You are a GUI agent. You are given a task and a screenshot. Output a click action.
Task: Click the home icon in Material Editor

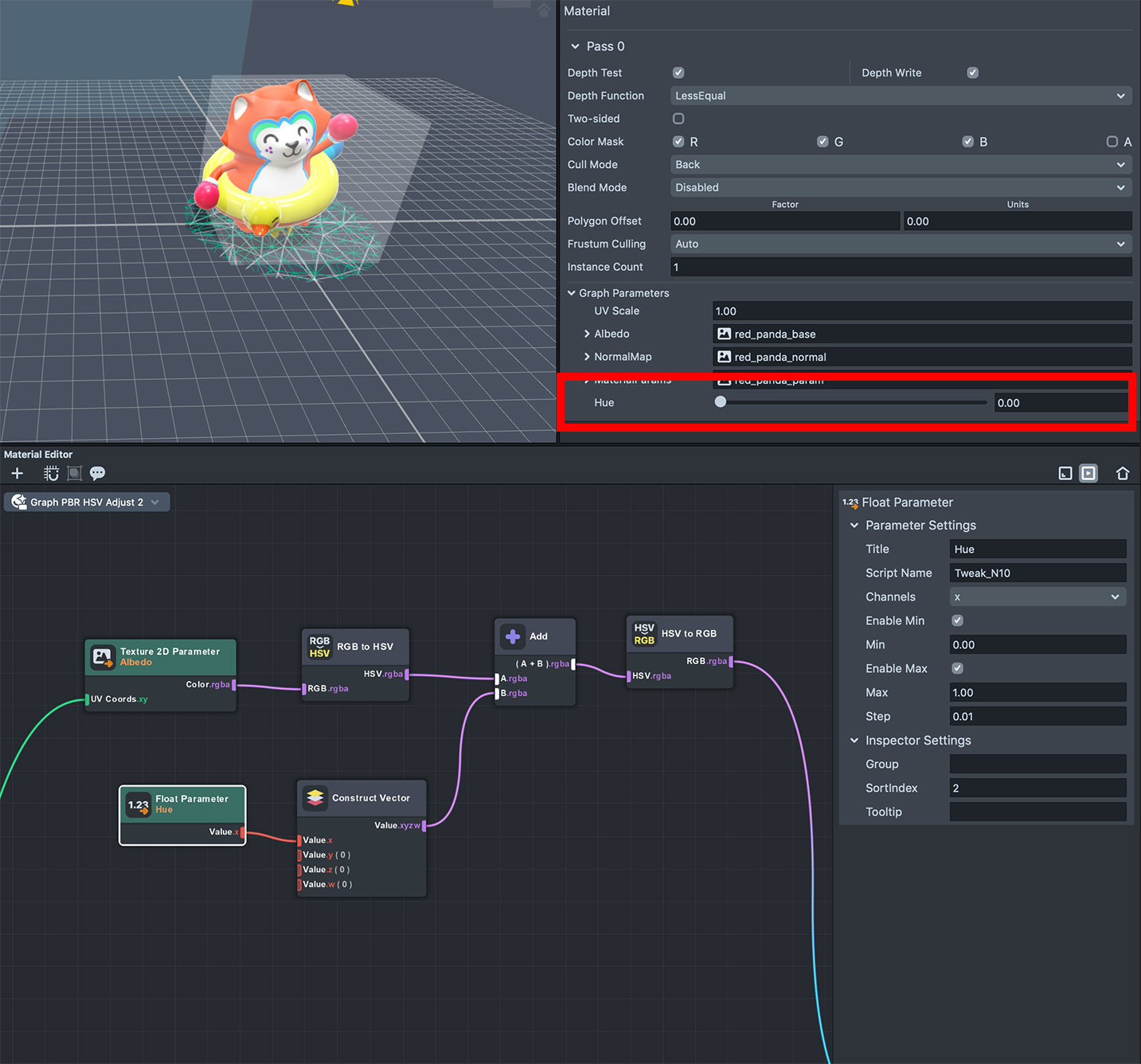1122,474
